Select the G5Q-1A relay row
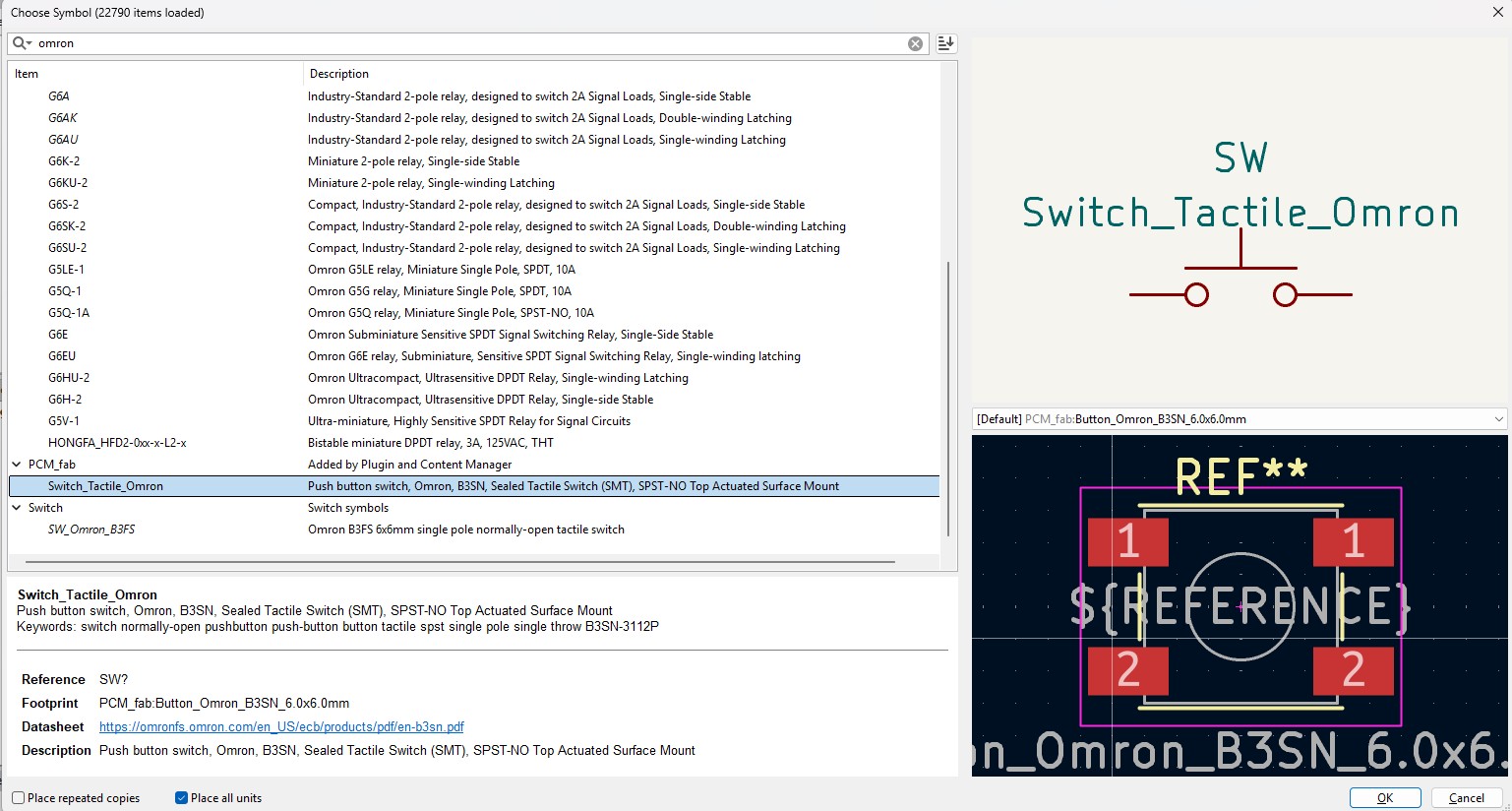This screenshot has height=811, width=1512. point(474,313)
